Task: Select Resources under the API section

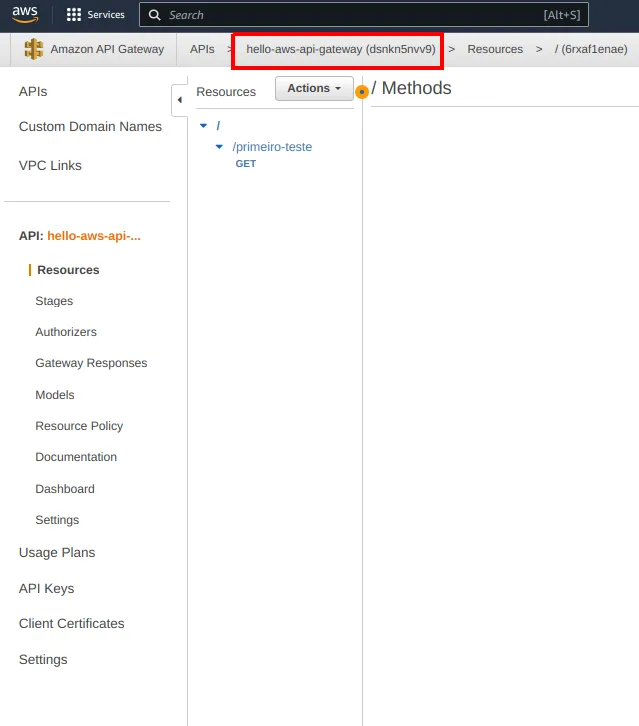Action: coord(68,270)
